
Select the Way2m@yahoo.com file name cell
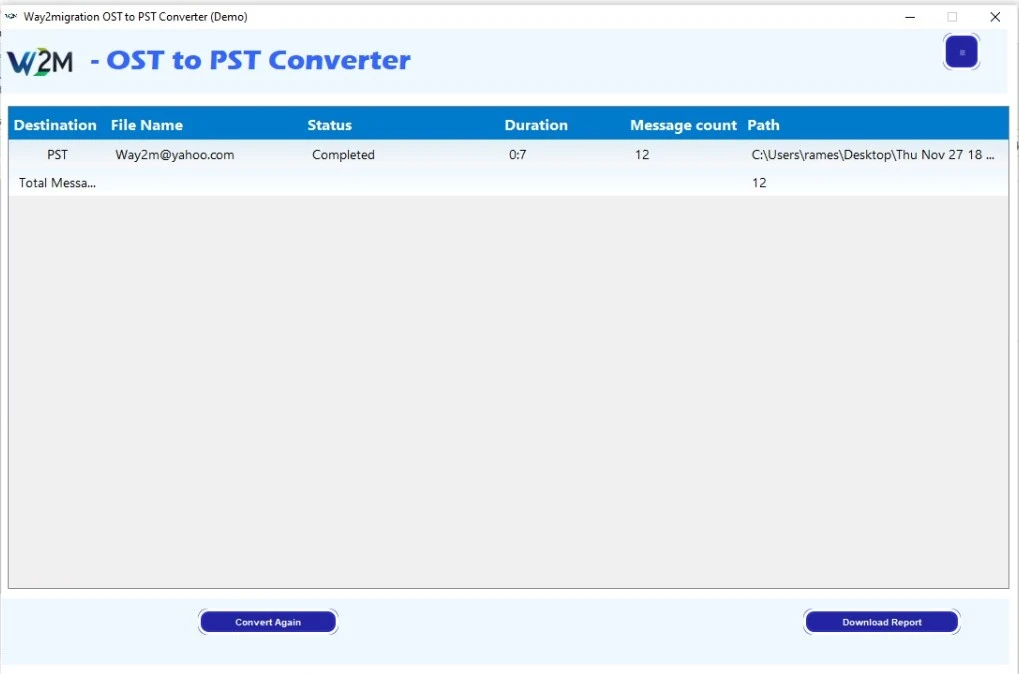tap(175, 155)
